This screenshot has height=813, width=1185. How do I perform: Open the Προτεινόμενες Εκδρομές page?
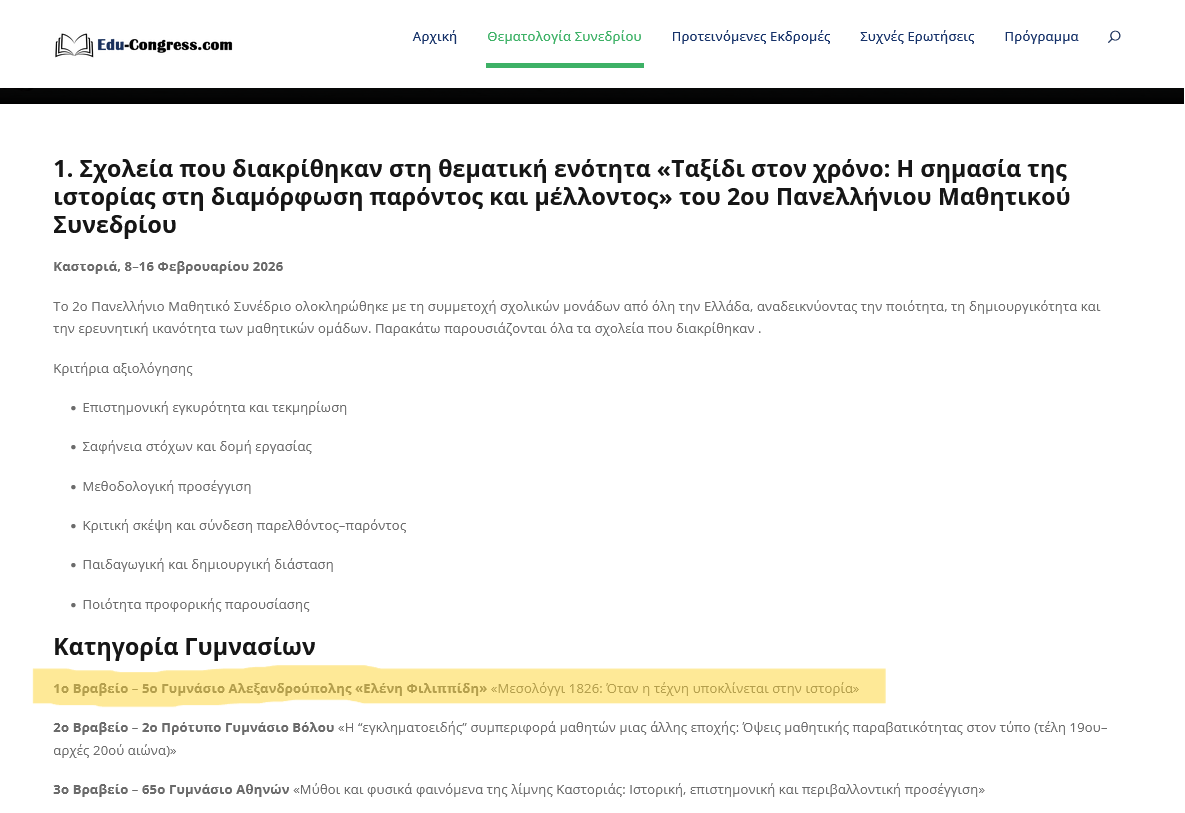pyautogui.click(x=750, y=37)
